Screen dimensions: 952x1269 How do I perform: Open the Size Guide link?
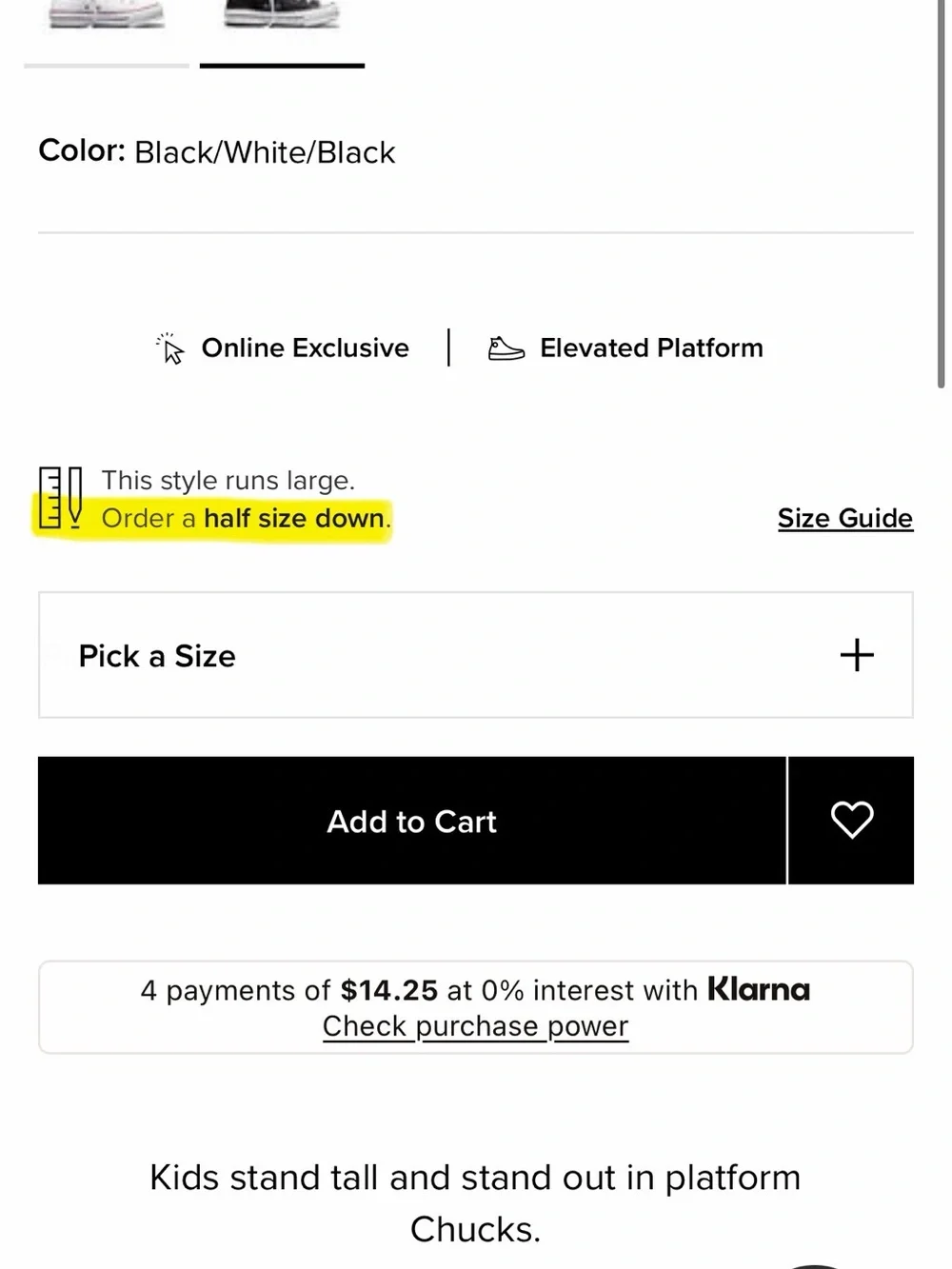point(845,518)
